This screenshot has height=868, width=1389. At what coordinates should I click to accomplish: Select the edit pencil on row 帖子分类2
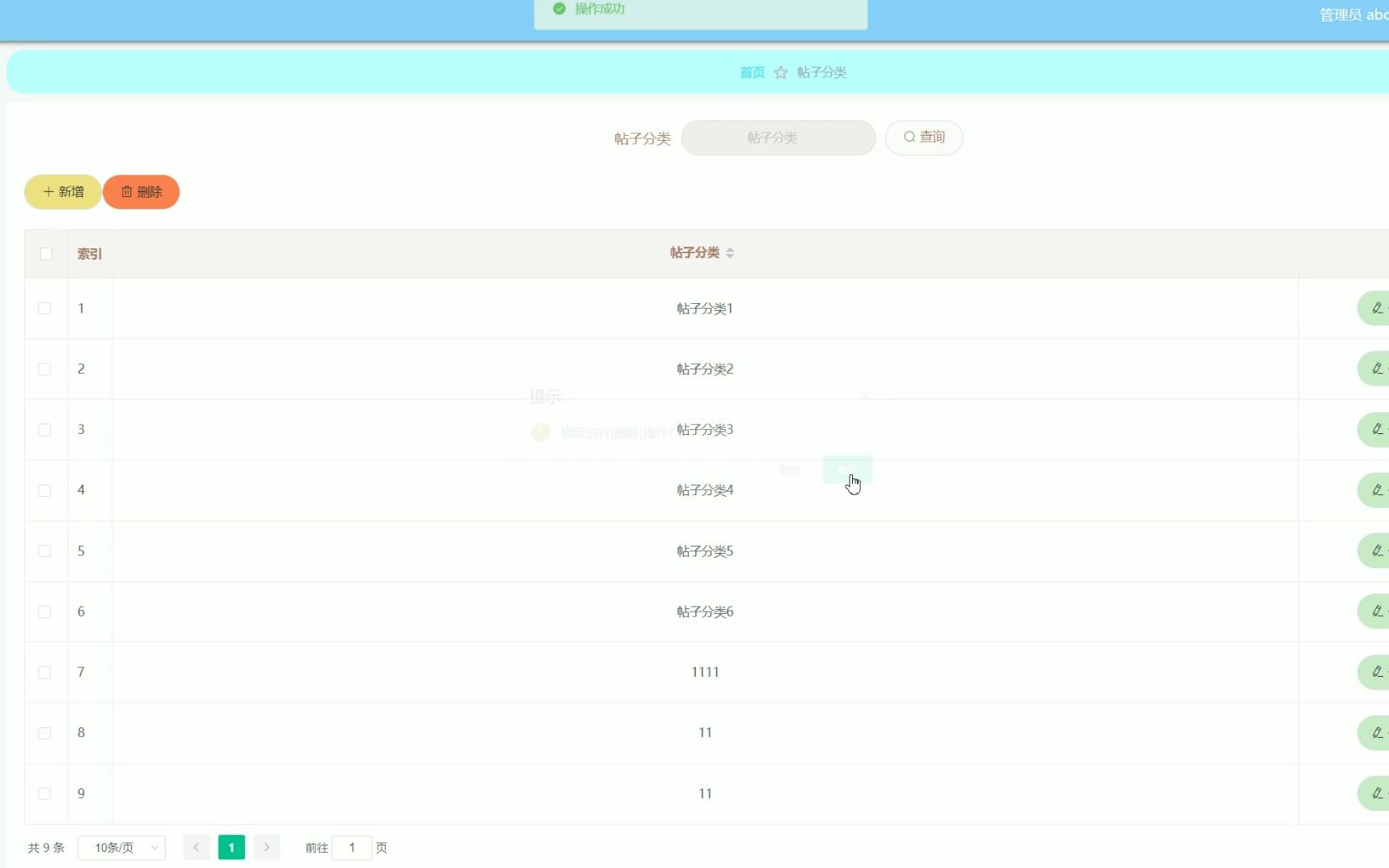(x=1376, y=369)
